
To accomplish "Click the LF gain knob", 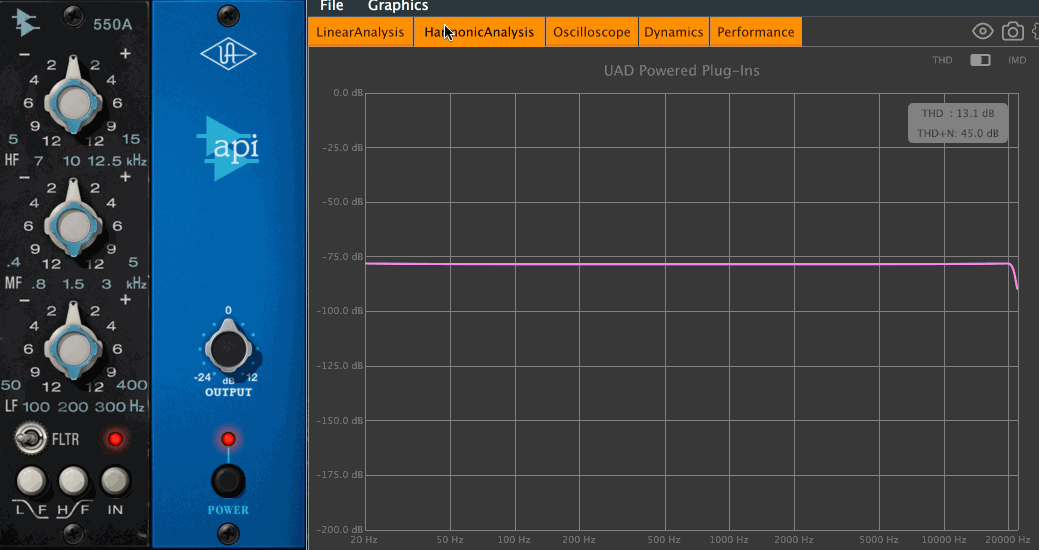I will [x=73, y=348].
